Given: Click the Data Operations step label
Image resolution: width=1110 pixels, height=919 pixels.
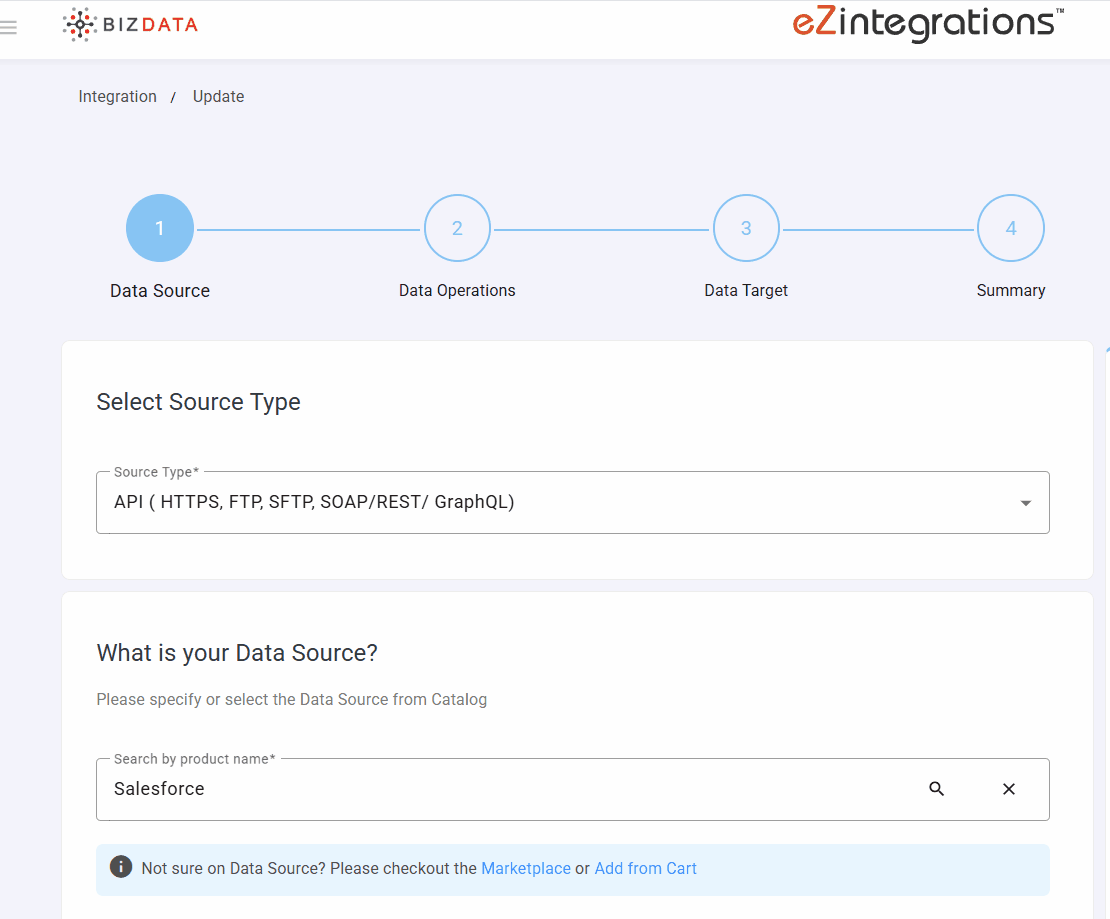Looking at the screenshot, I should click(x=457, y=291).
